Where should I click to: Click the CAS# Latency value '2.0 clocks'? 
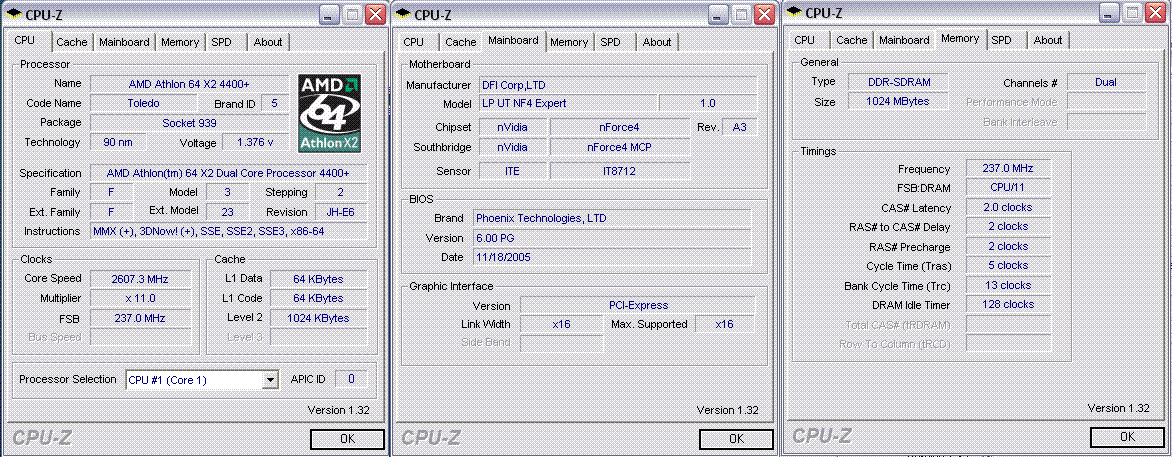click(x=1008, y=207)
